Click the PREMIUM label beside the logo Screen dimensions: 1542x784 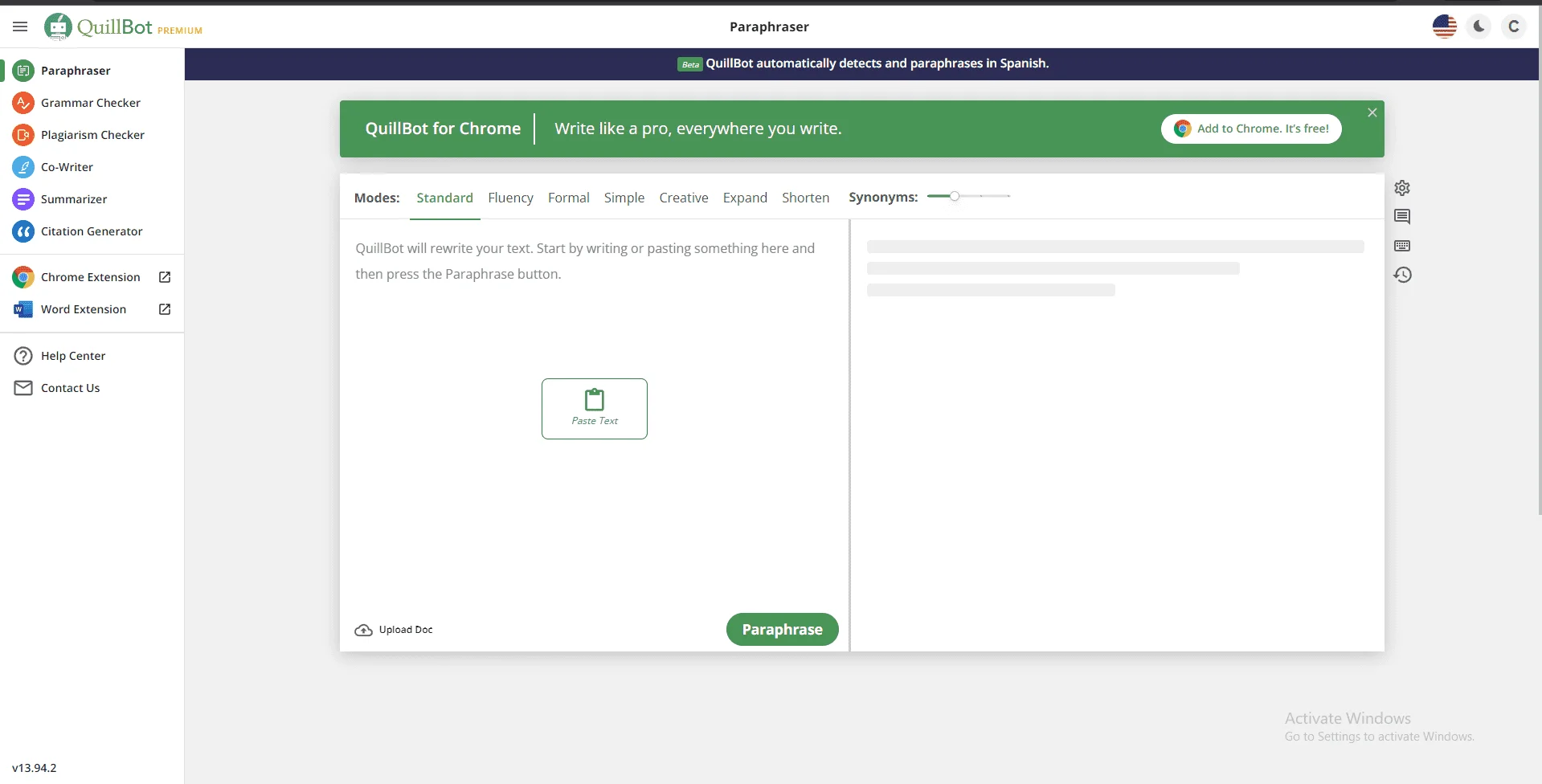click(180, 31)
